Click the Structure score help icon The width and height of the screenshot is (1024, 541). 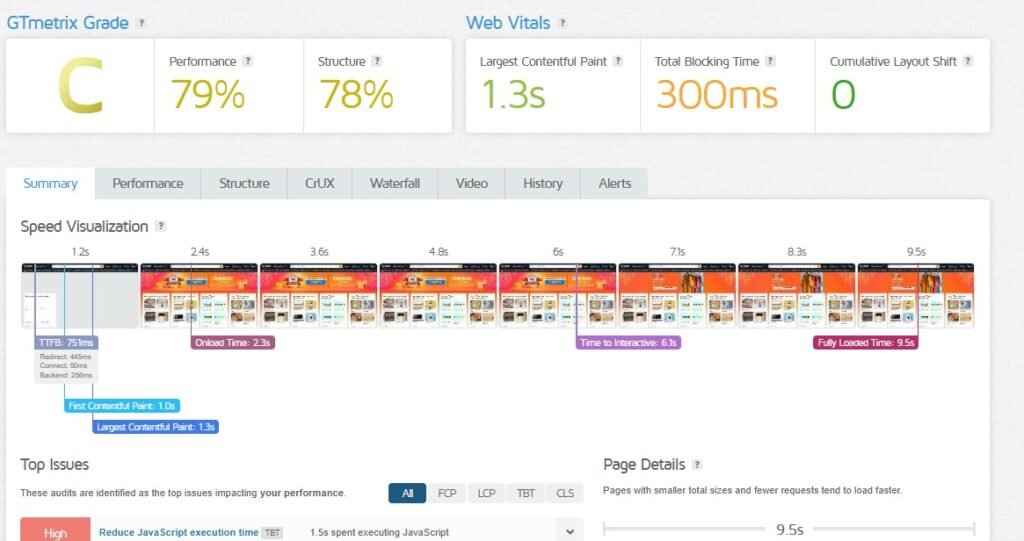[377, 61]
